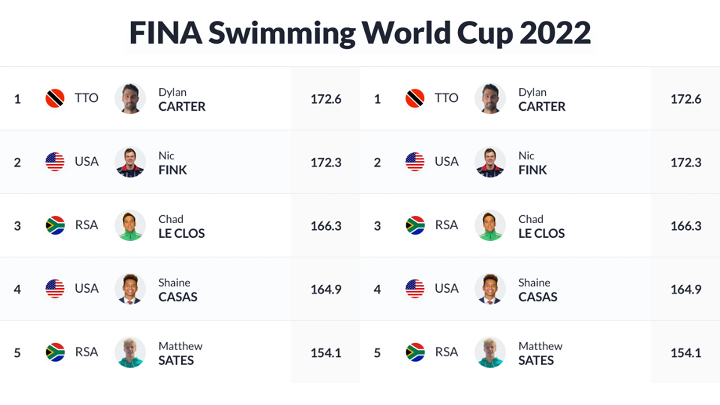Click the name Nic FINK in left table

click(x=173, y=163)
